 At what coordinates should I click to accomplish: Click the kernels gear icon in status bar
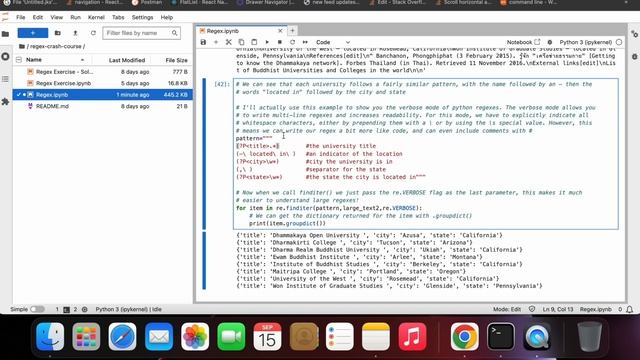(85, 309)
